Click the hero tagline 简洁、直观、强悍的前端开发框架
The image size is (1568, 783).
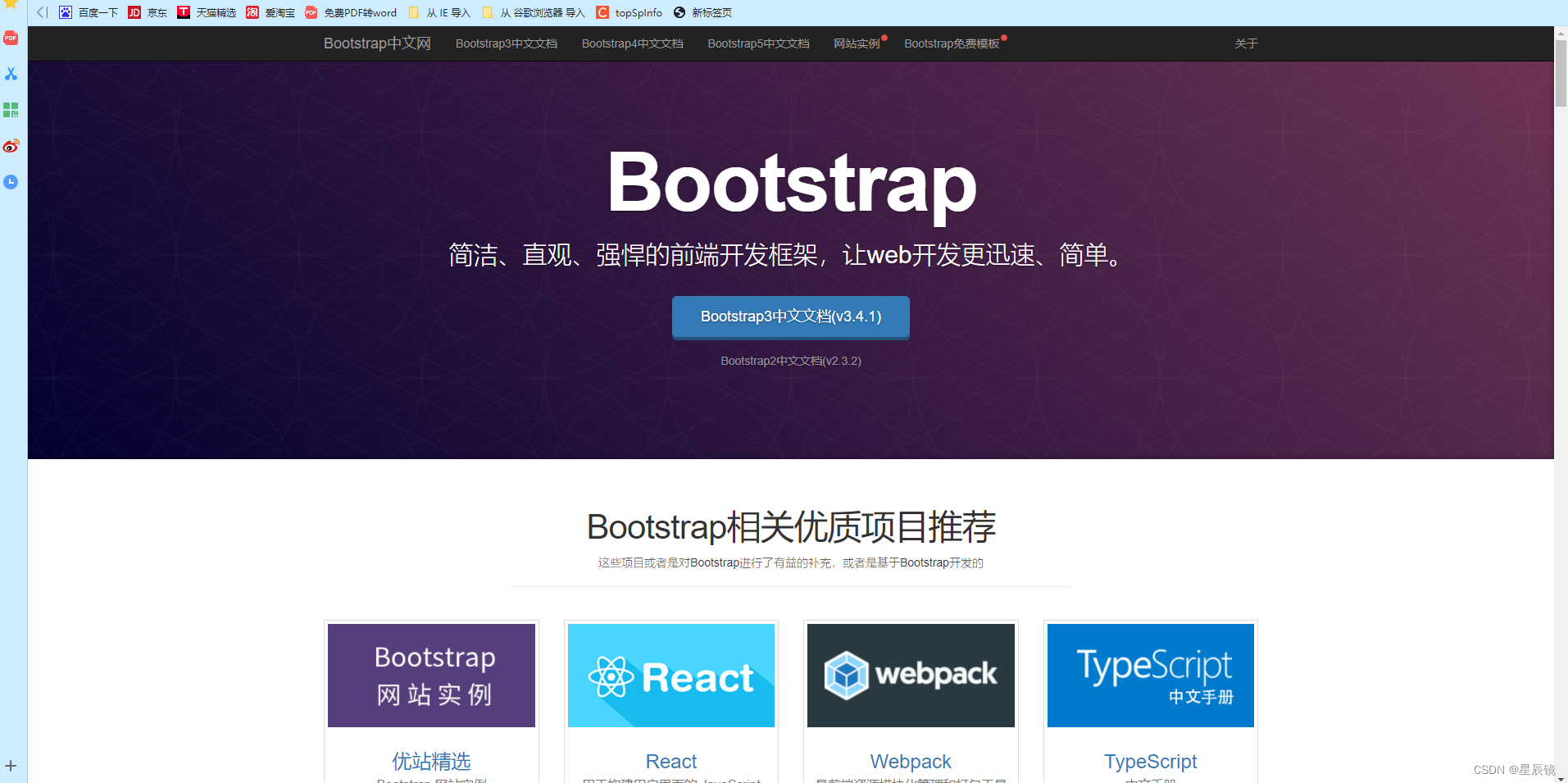tap(633, 255)
